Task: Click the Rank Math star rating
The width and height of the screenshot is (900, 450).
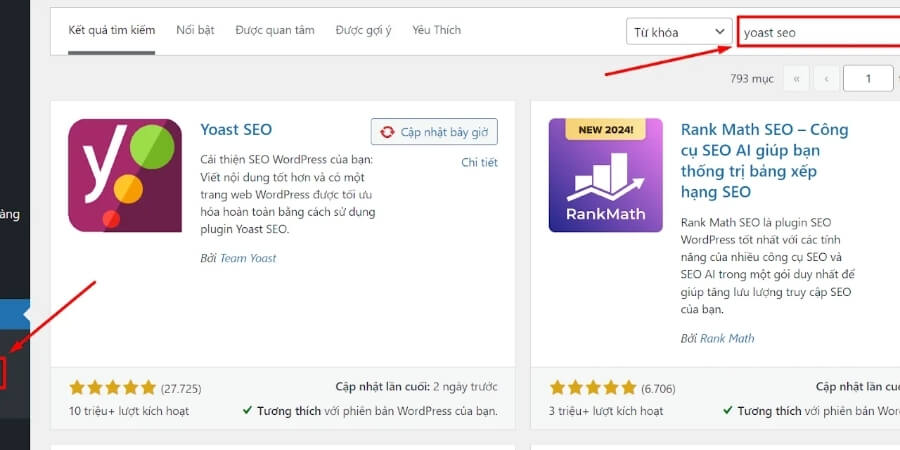Action: 593,387
